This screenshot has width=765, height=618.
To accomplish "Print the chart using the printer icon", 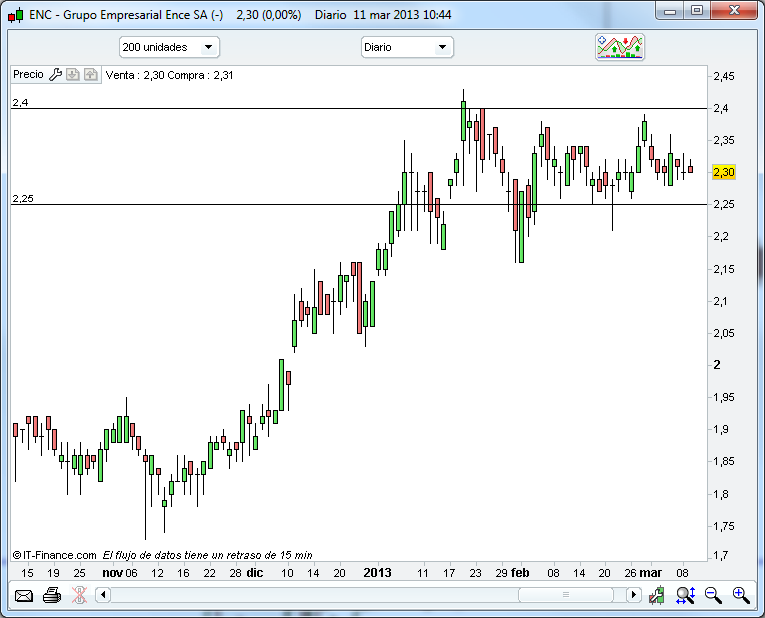I will 52,595.
